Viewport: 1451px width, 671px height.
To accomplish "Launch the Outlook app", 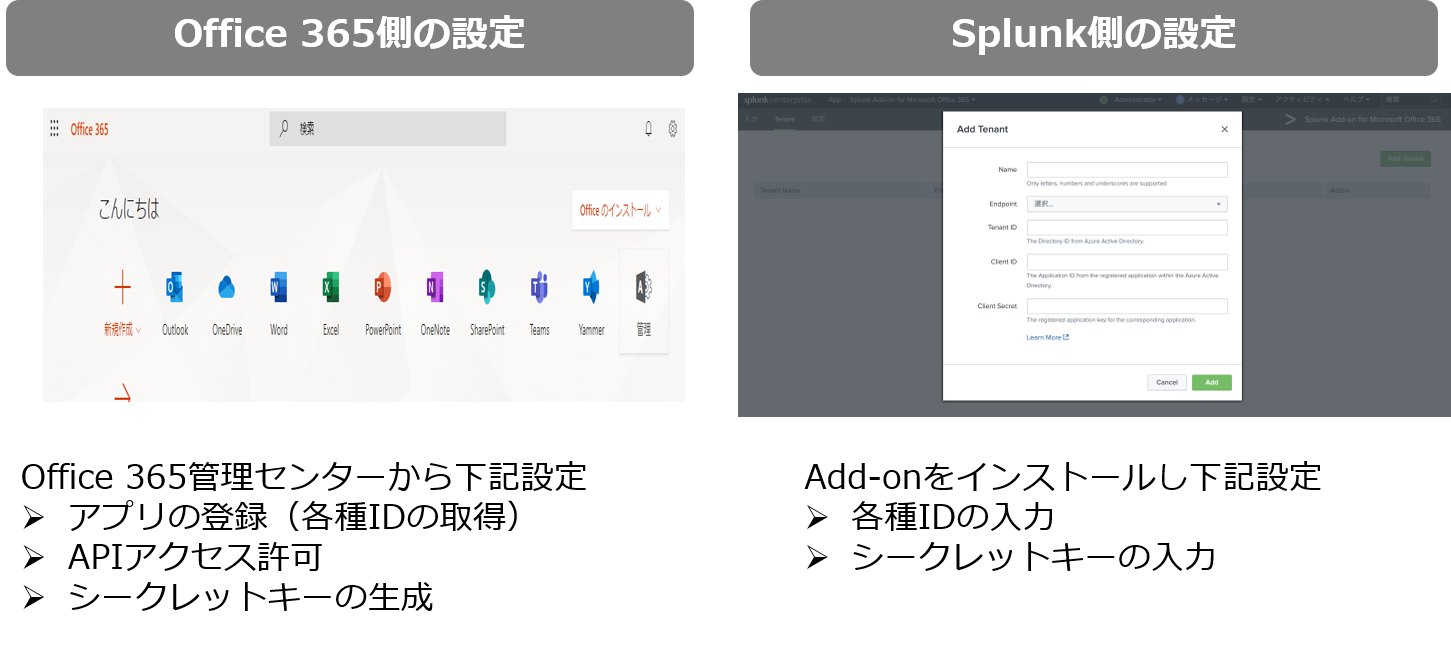I will point(175,305).
